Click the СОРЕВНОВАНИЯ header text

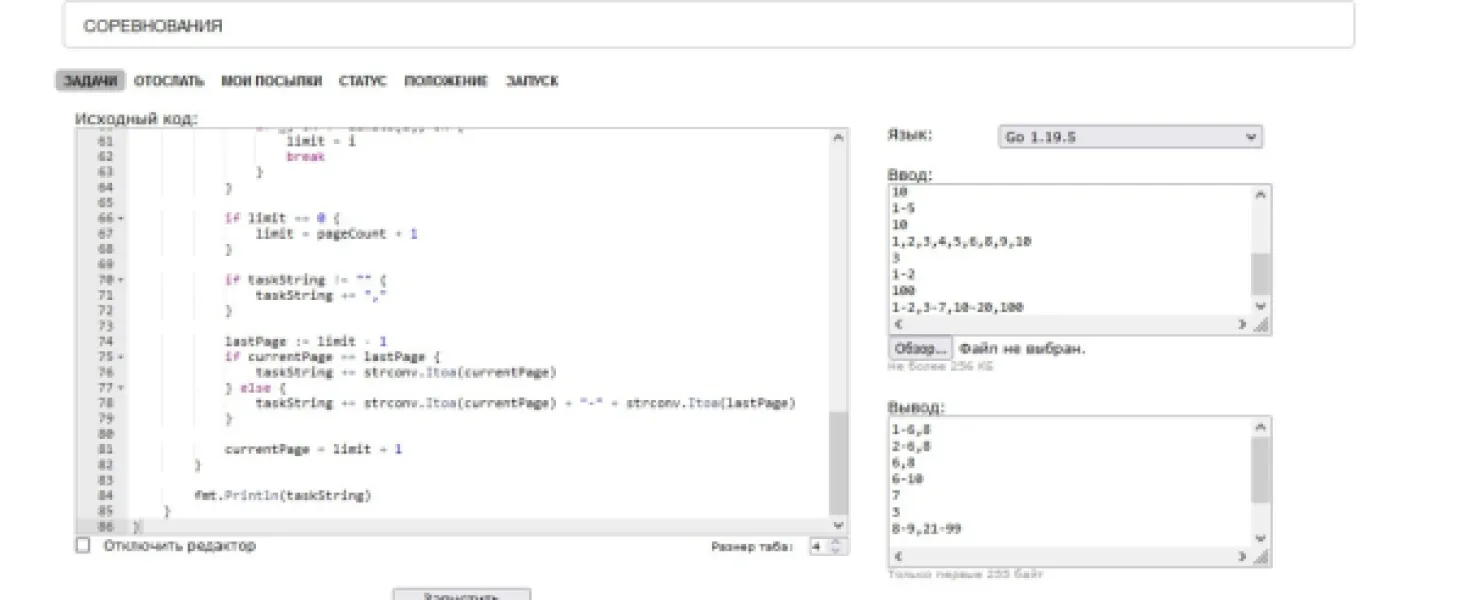(153, 26)
